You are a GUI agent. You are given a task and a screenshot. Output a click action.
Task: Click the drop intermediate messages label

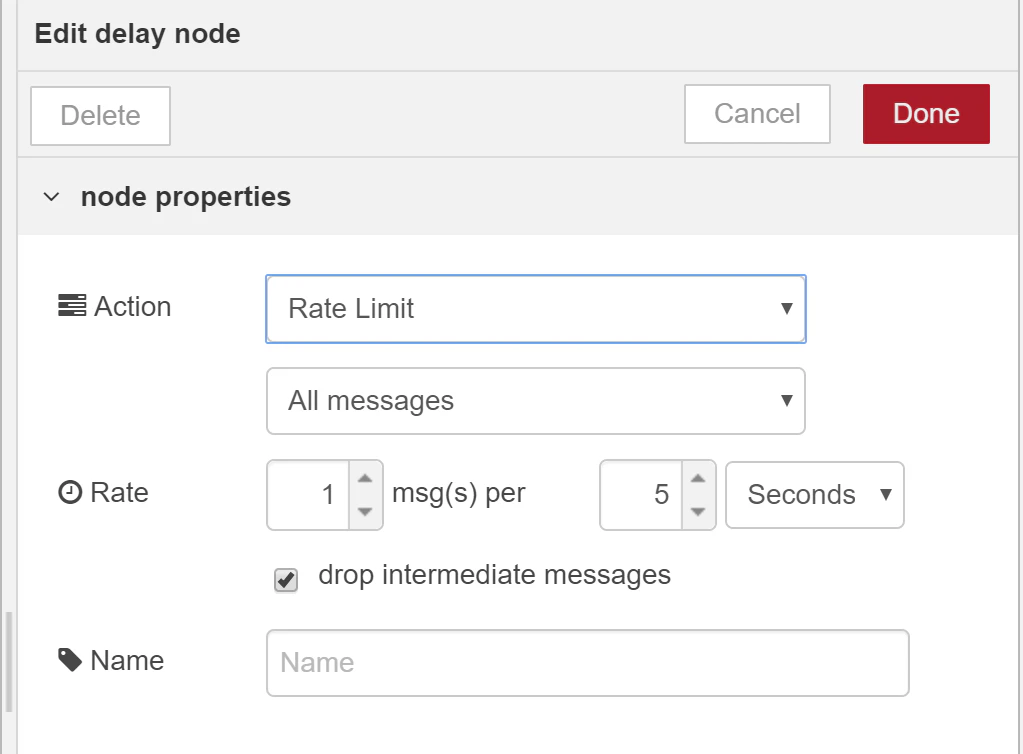(x=495, y=575)
